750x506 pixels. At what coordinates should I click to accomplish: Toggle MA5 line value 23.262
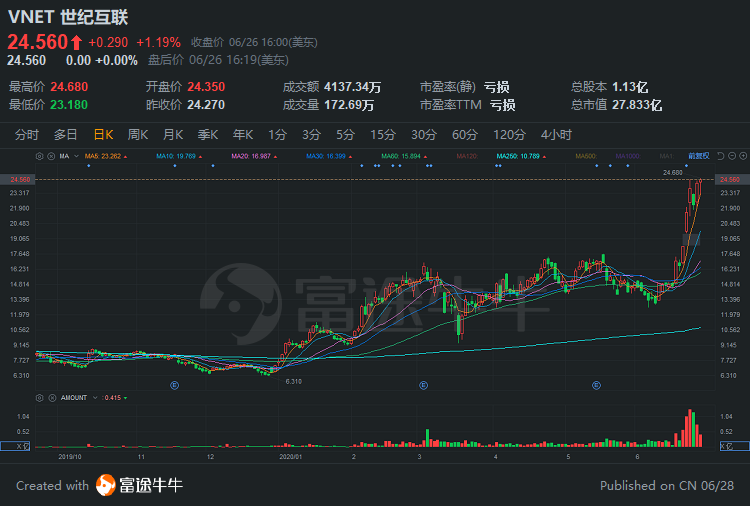click(106, 156)
